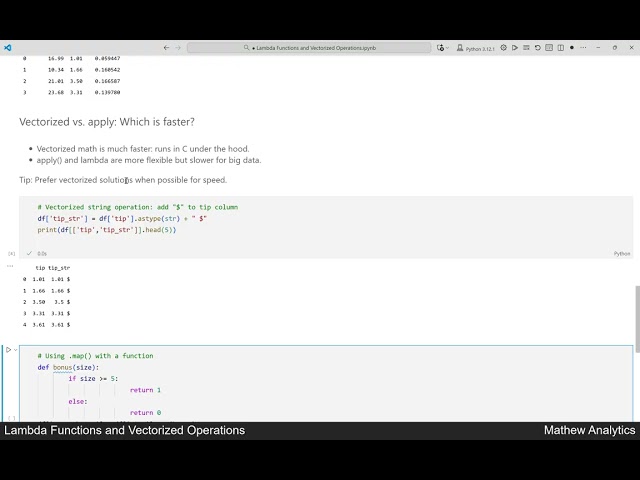The image size is (640, 480).
Task: Open notebook settings gear icon
Action: click(x=503, y=48)
